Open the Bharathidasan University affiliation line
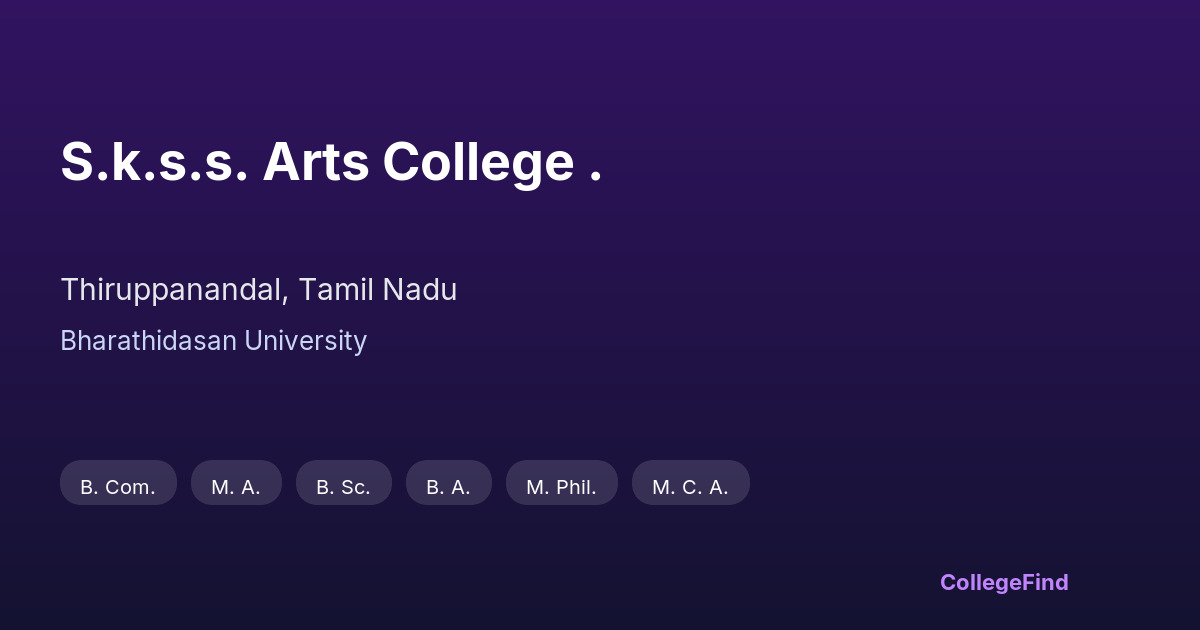The image size is (1200, 630). pos(213,341)
